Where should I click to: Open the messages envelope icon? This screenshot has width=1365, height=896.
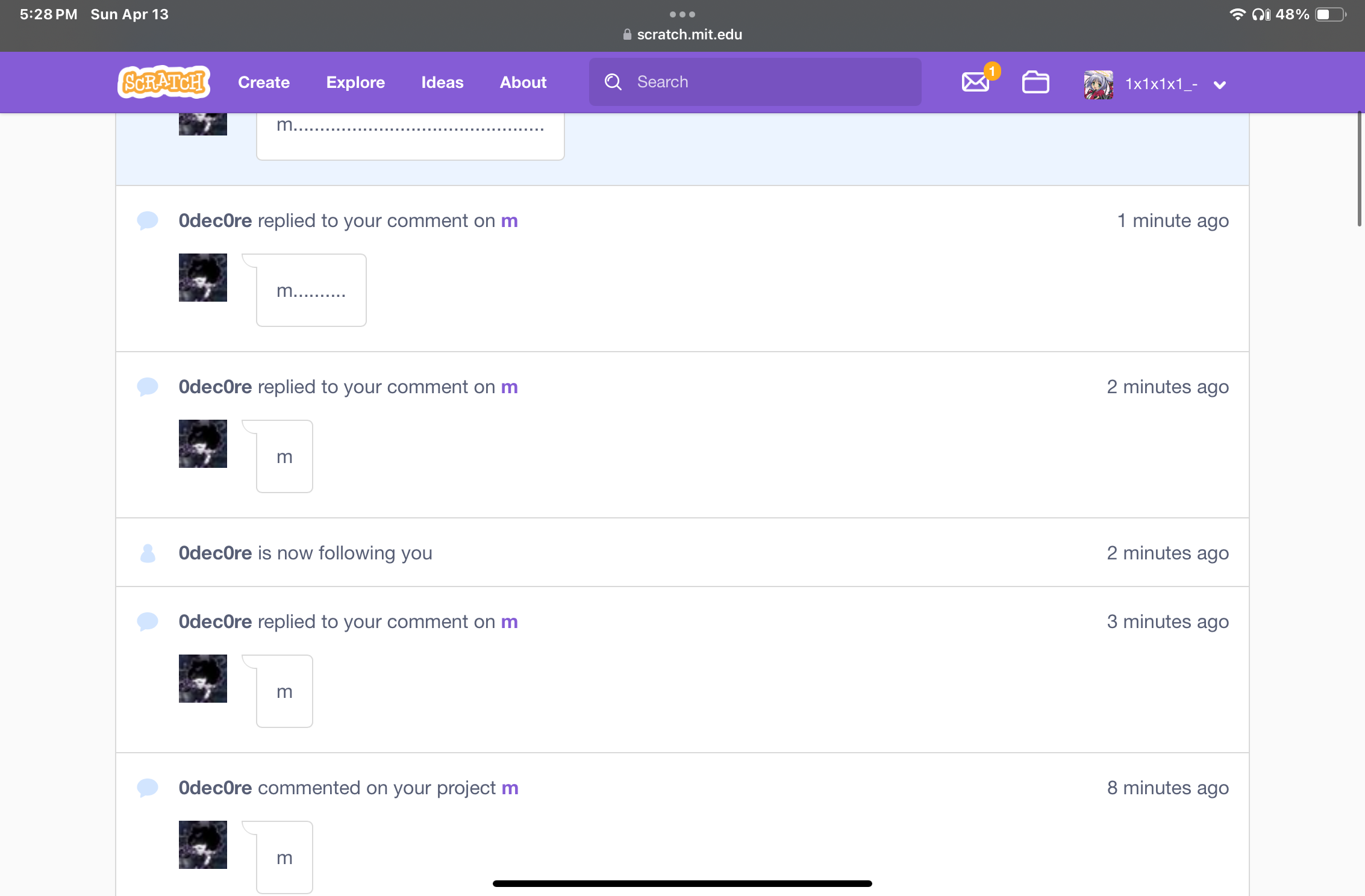pos(975,82)
